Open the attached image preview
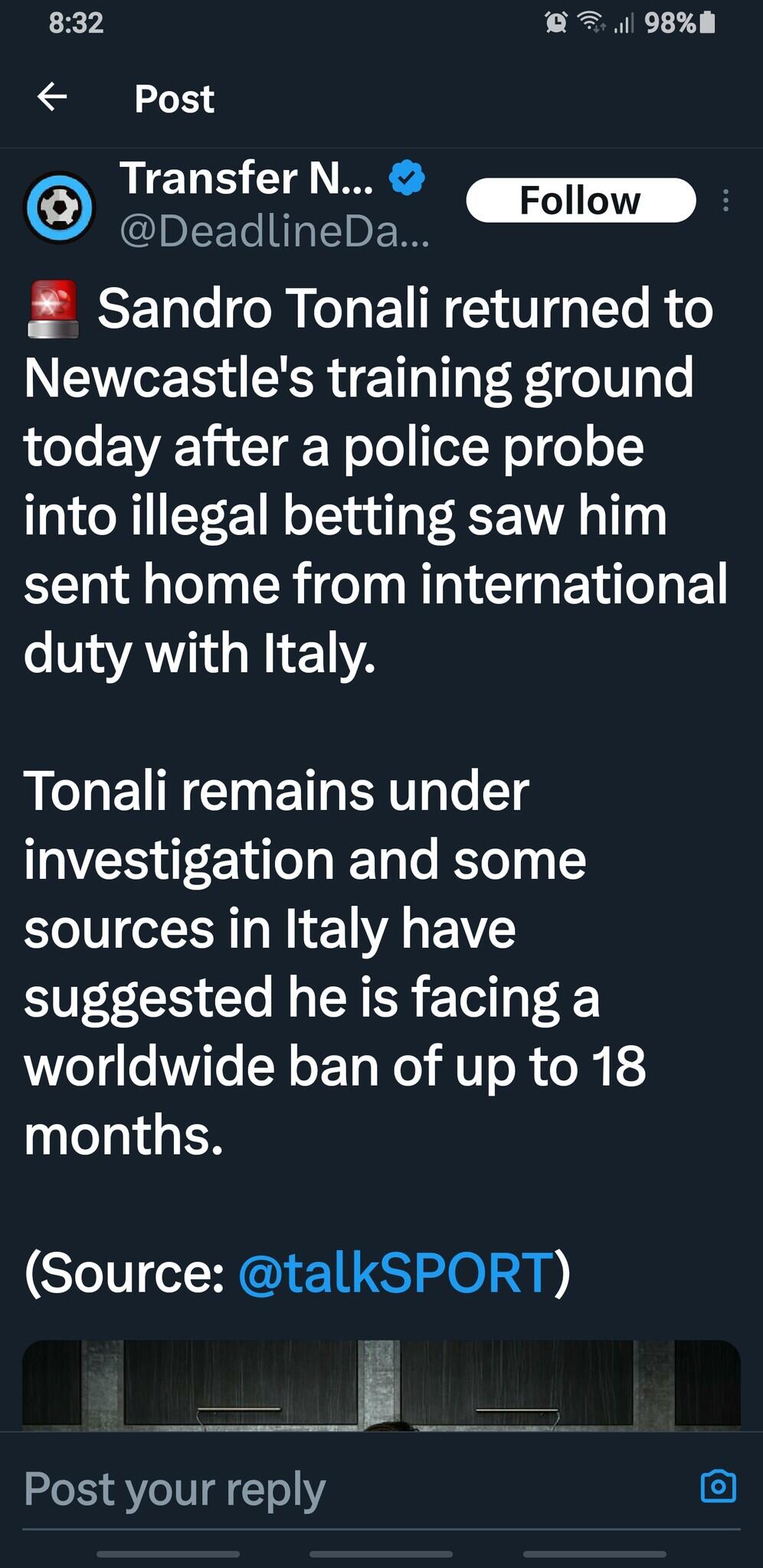The width and height of the screenshot is (763, 1568). click(381, 1384)
